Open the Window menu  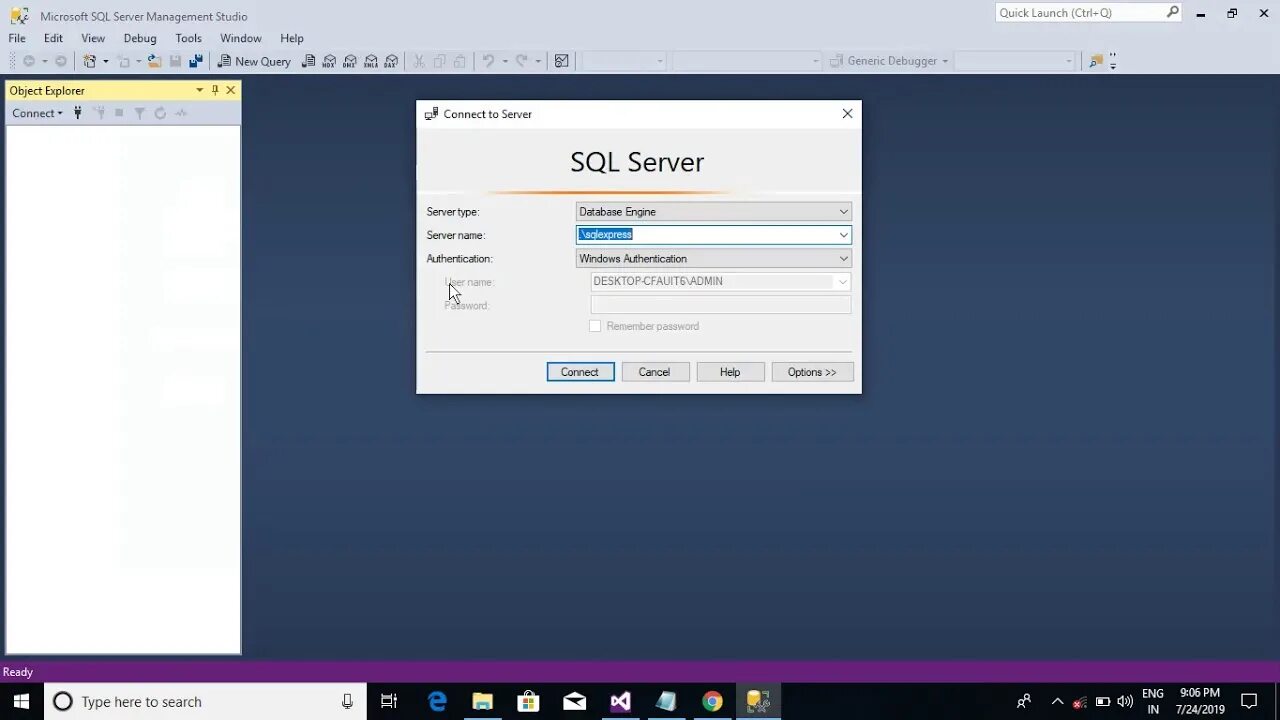pos(241,38)
